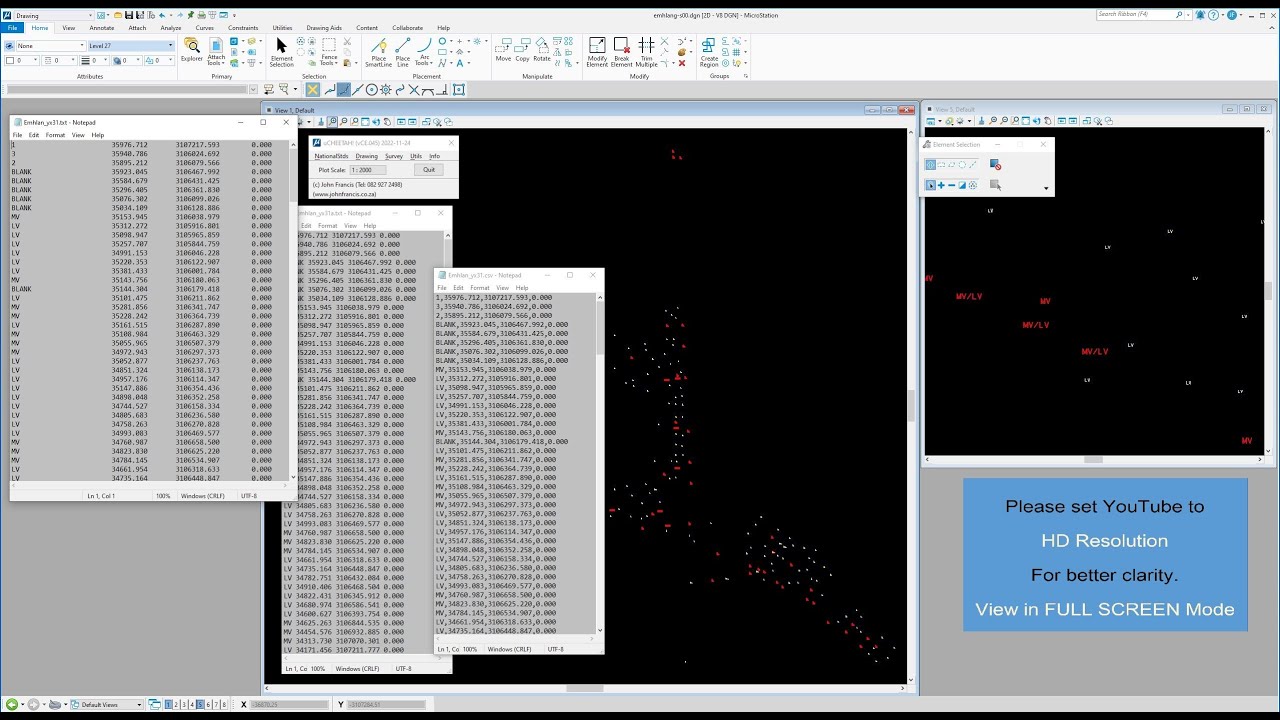Open Fence Tools in Selection group
This screenshot has width=1280, height=720.
328,50
